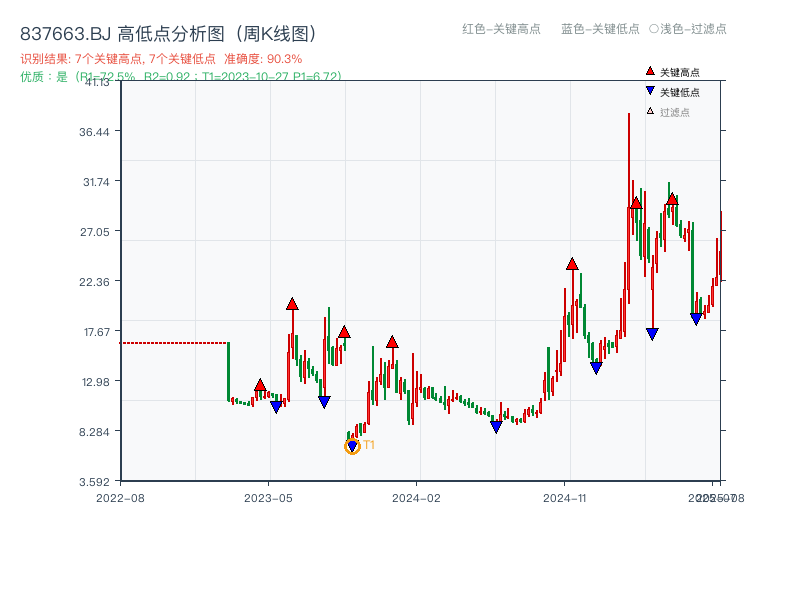
Task: Toggle 过滤点 series visibility via legend entry
Action: (x=672, y=110)
